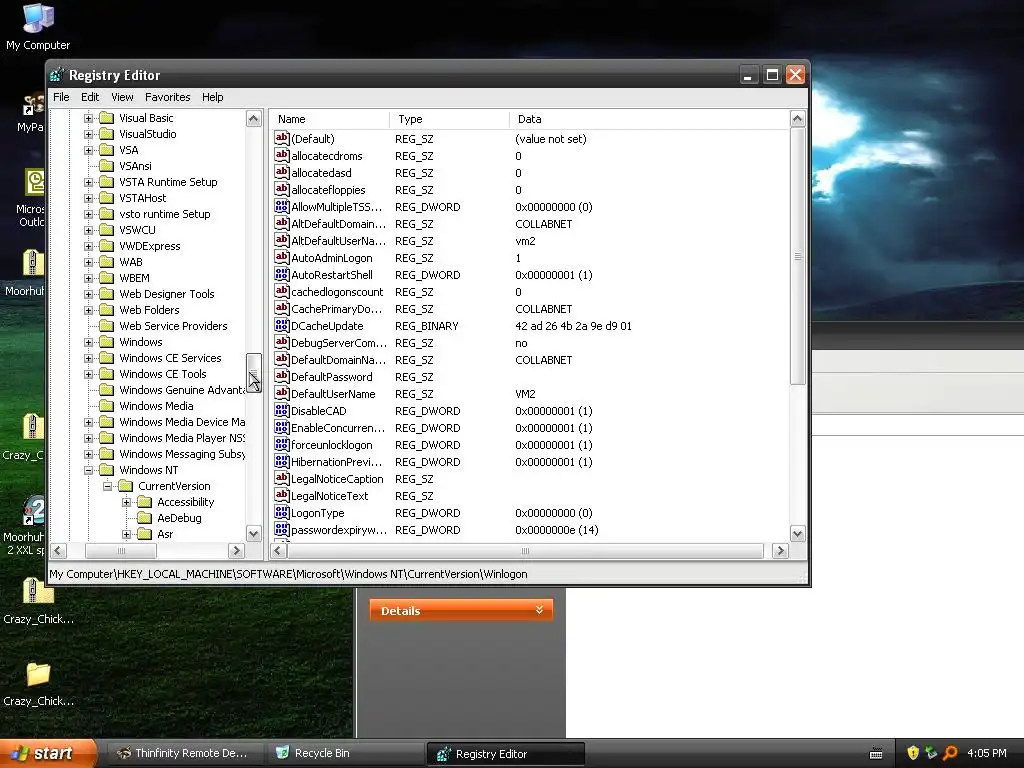Expand the Asr key
This screenshot has height=768, width=1024.
click(127, 534)
